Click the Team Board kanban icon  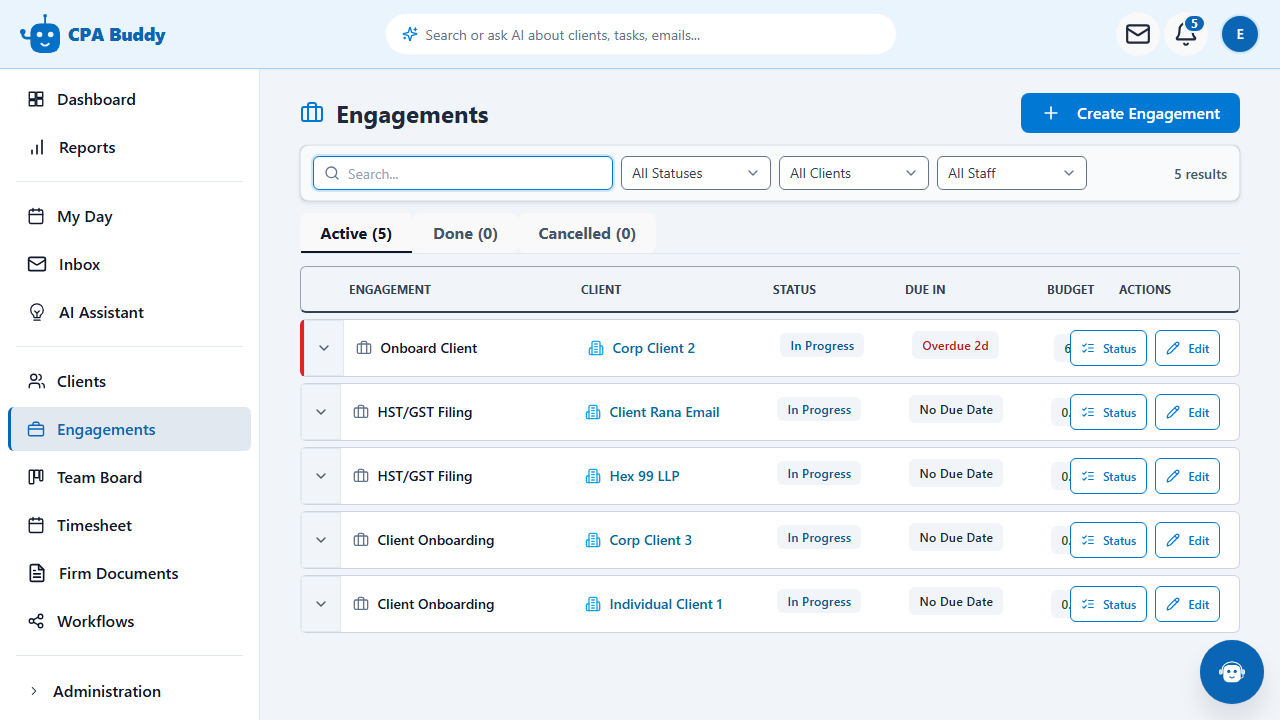point(36,477)
